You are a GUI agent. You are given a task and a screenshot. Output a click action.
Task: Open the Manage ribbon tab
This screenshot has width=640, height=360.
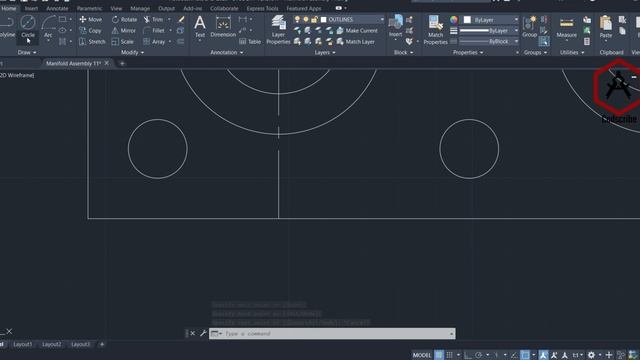click(x=140, y=8)
